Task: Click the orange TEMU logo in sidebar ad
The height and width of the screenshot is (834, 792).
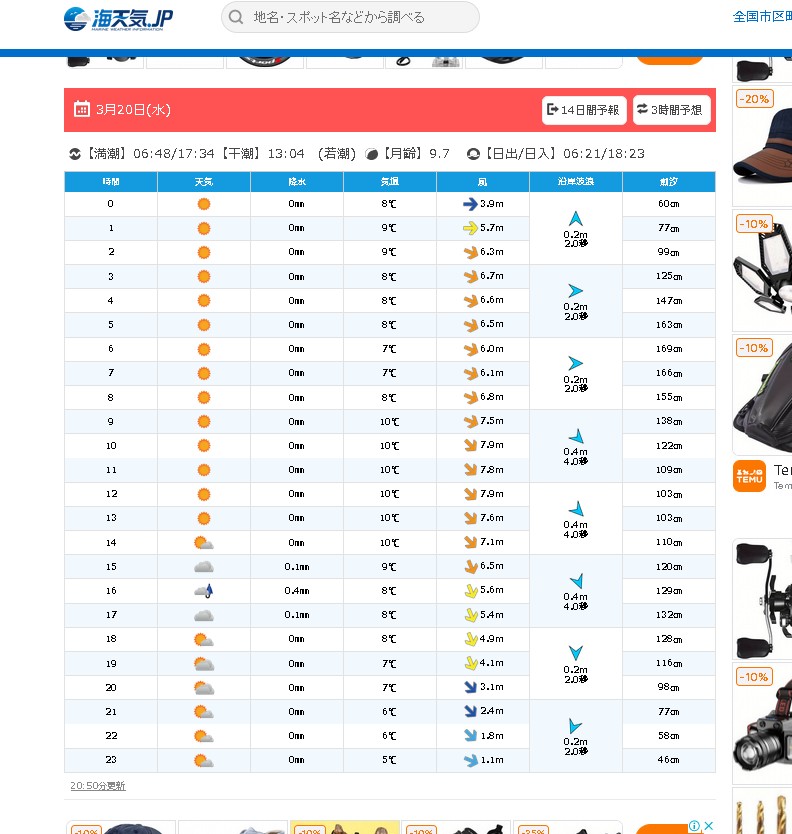Action: point(750,476)
